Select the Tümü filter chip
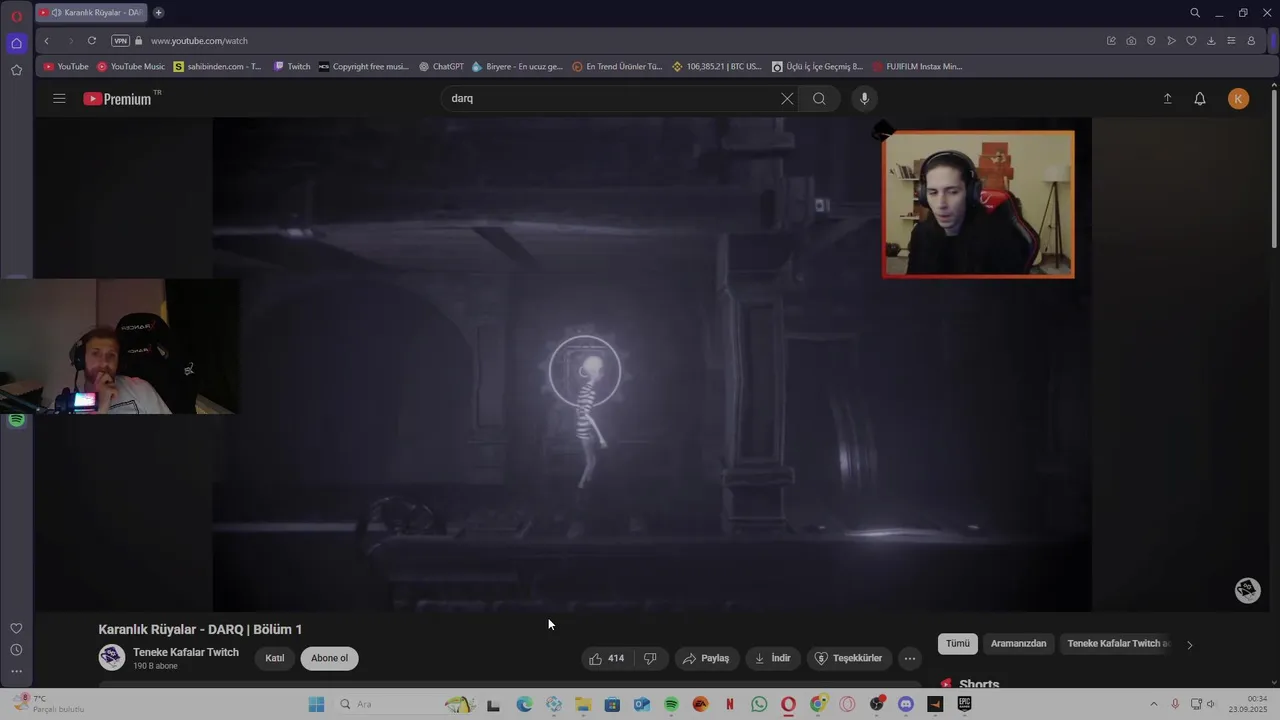The width and height of the screenshot is (1280, 720). (958, 643)
